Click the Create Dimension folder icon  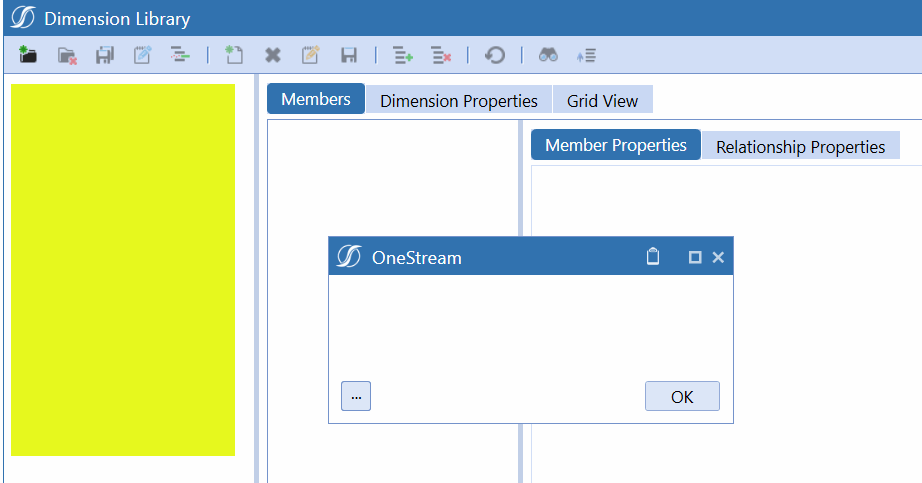click(28, 55)
